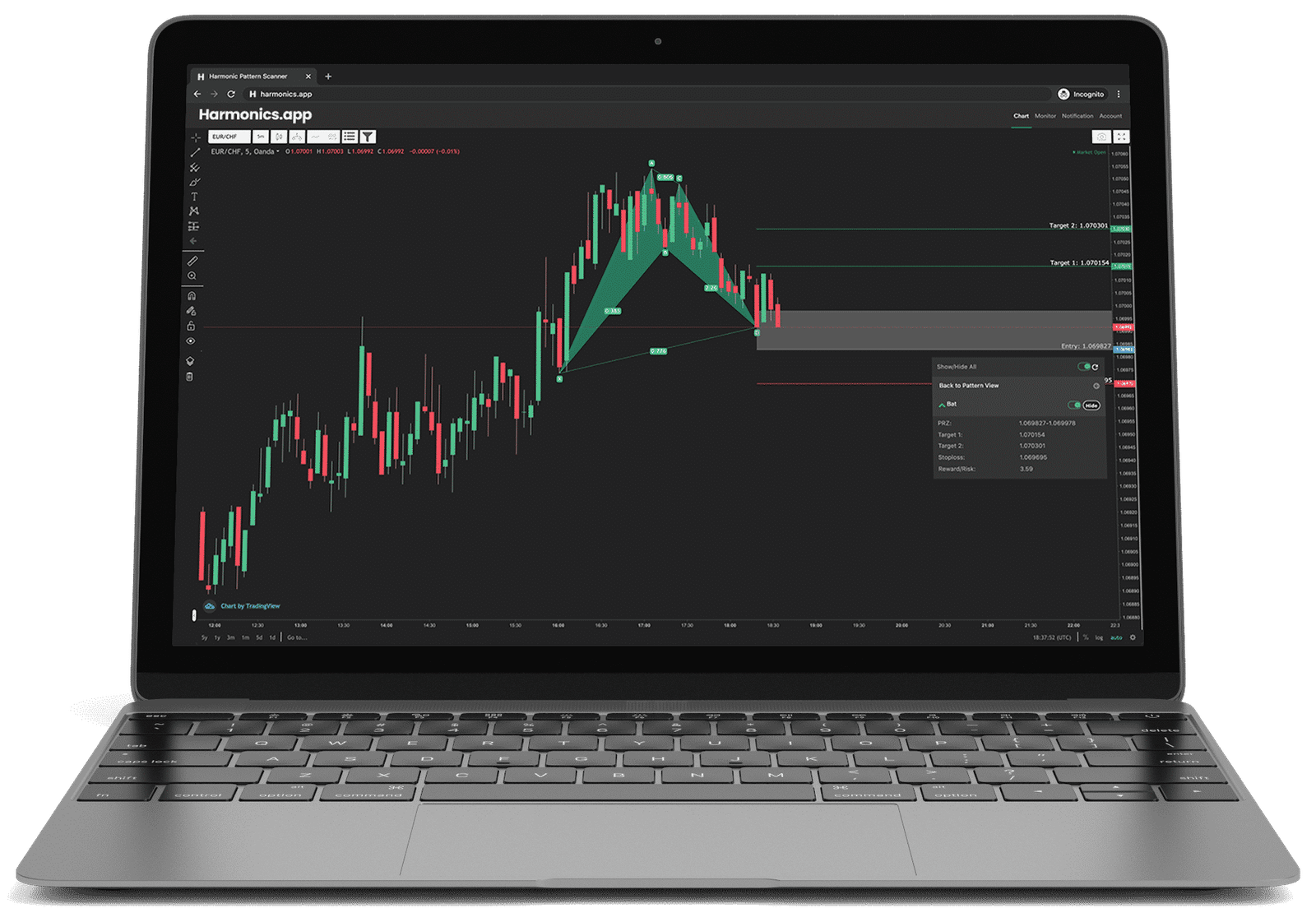Toggle percent scale at bottom right

(x=1086, y=637)
